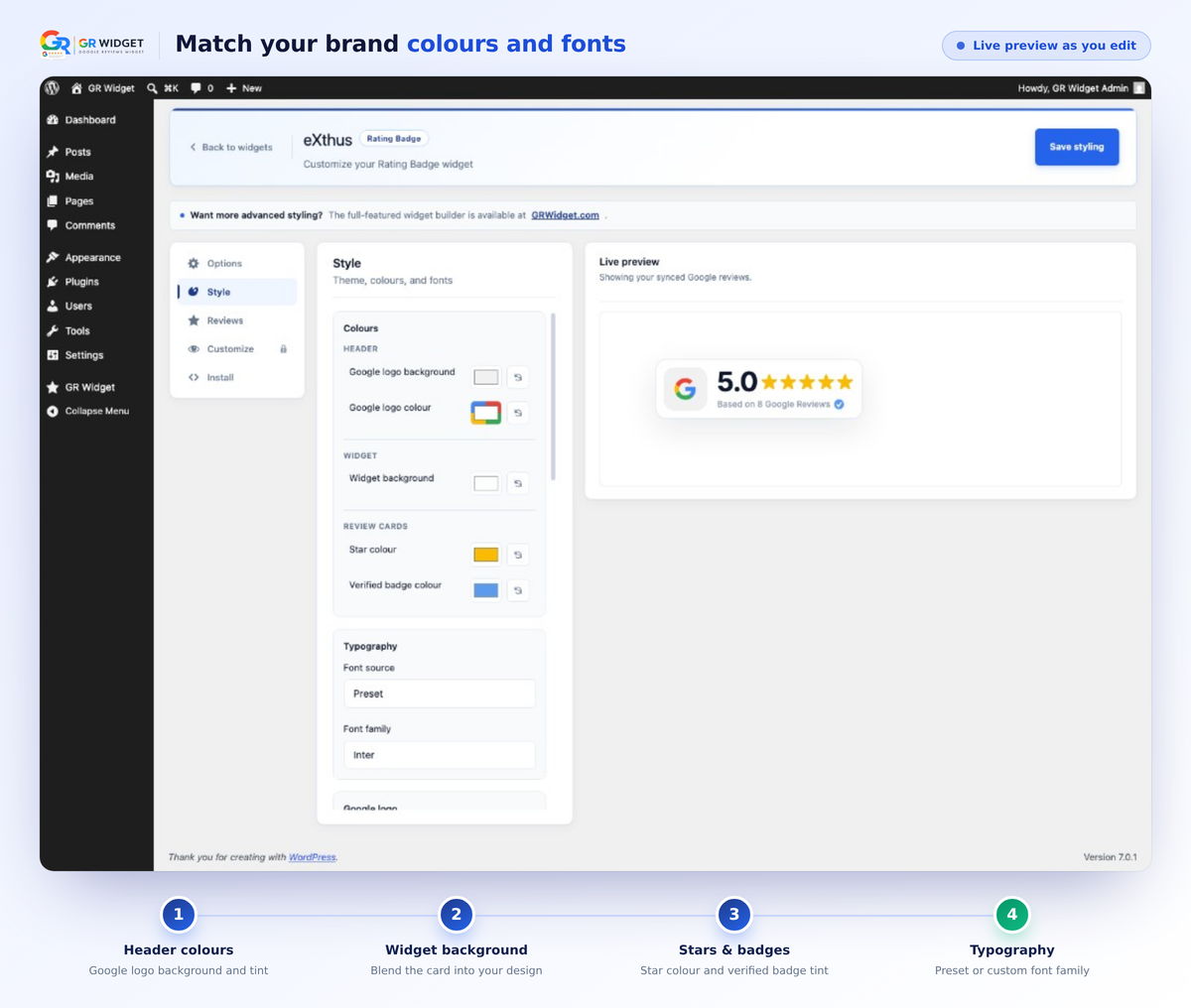1191x1008 pixels.
Task: Click the Dashboard gauge icon
Action: 53,120
